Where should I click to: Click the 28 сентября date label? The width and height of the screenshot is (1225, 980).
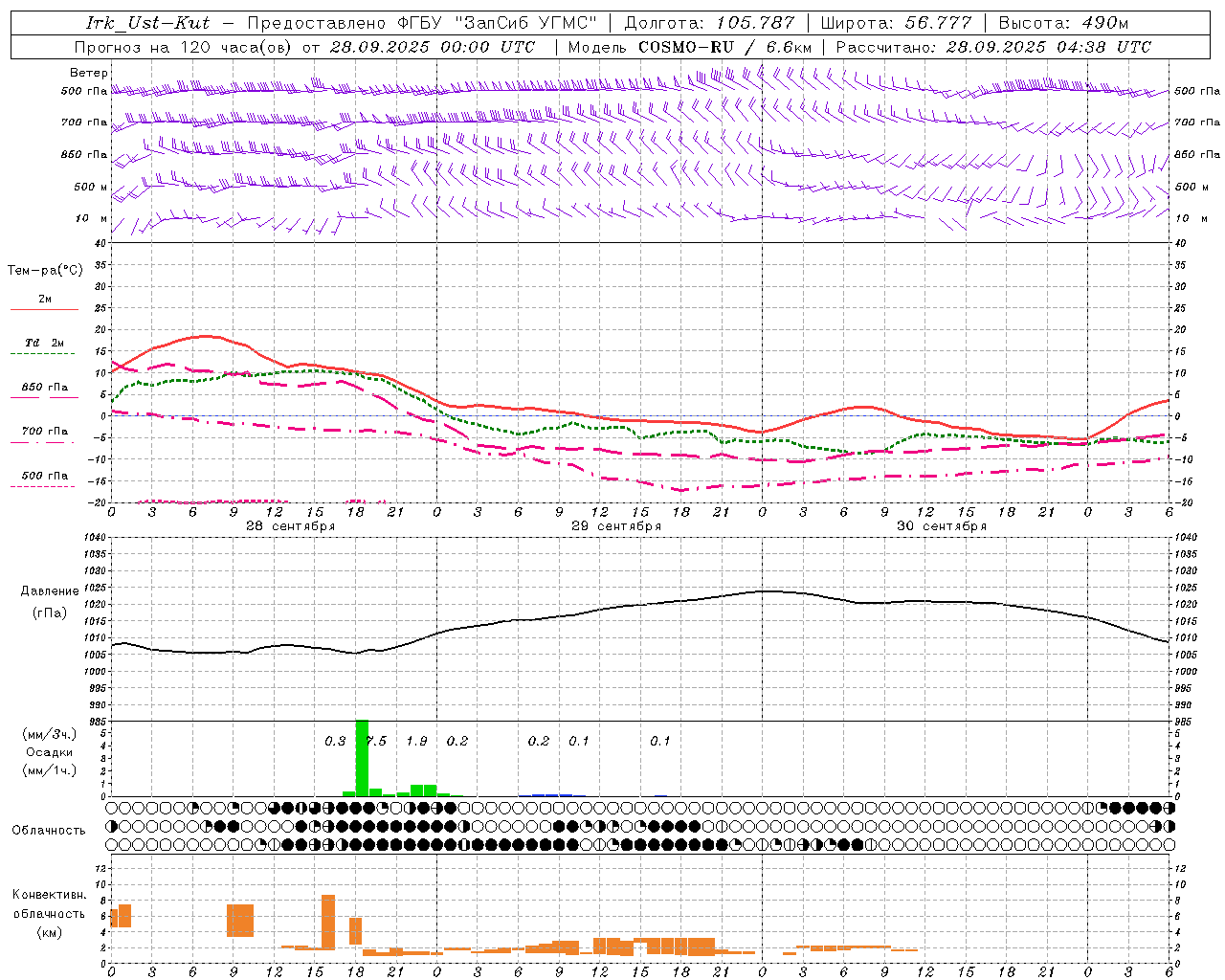290,525
